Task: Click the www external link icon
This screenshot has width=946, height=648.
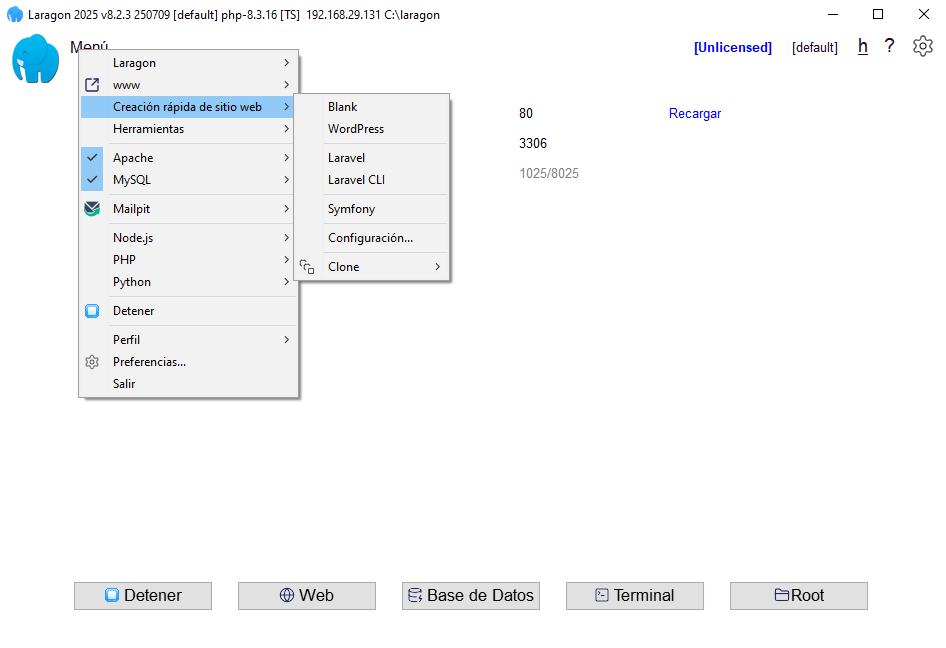Action: click(x=92, y=85)
